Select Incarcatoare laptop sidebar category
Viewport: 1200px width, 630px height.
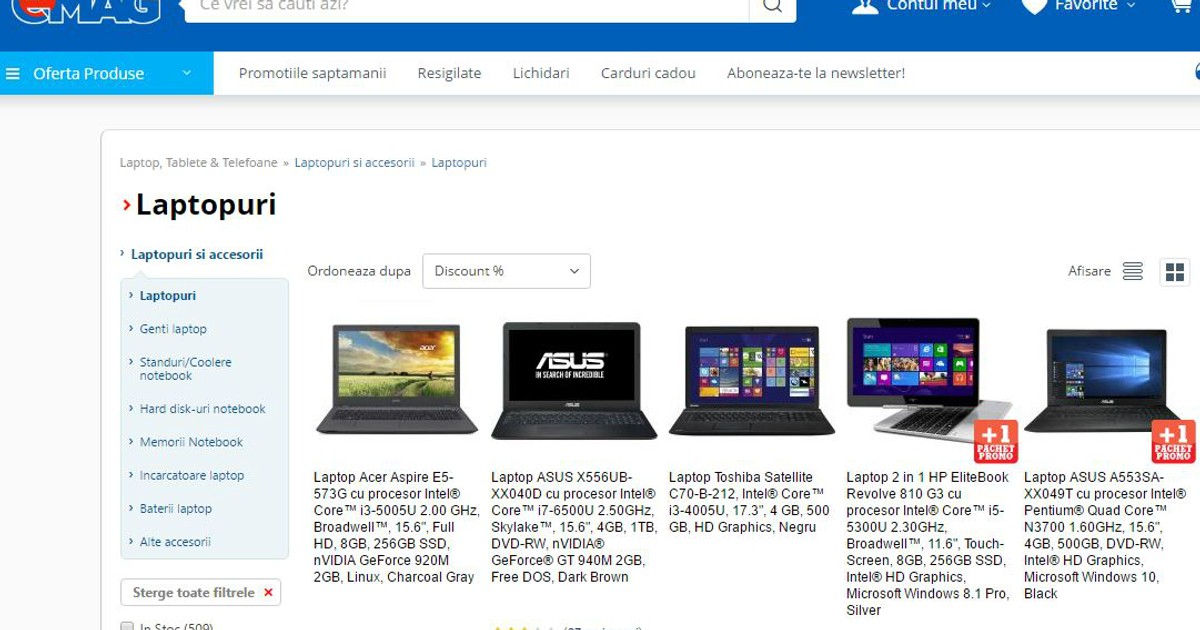click(192, 476)
